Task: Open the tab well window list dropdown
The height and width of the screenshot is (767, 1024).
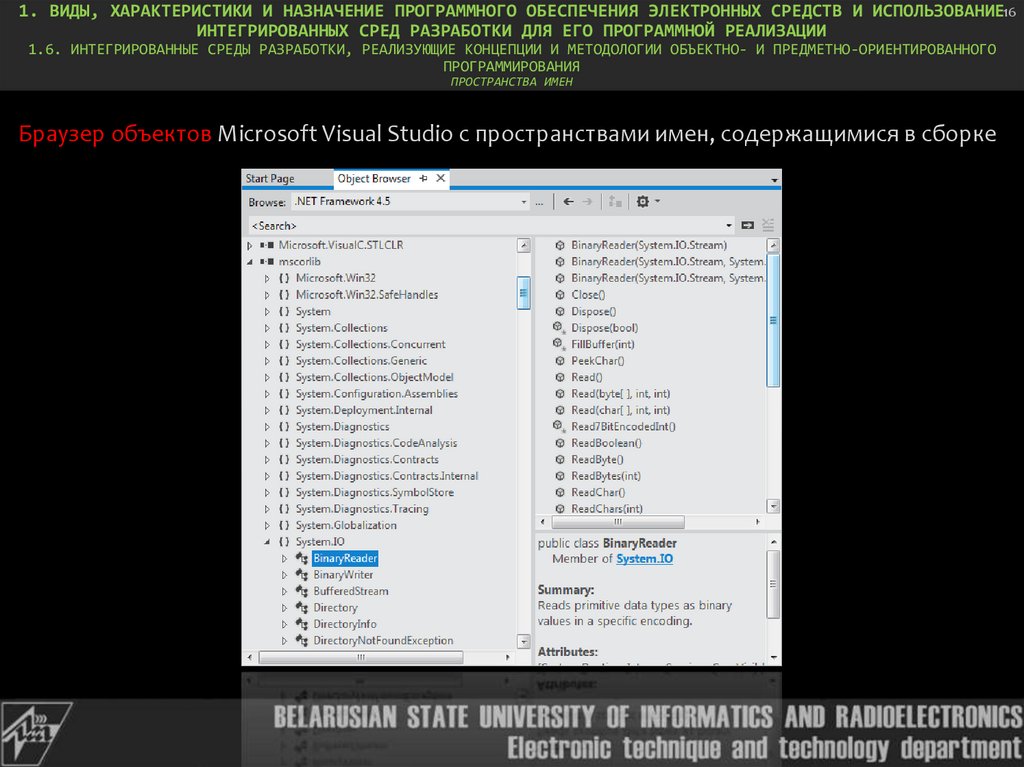Action: 774,180
